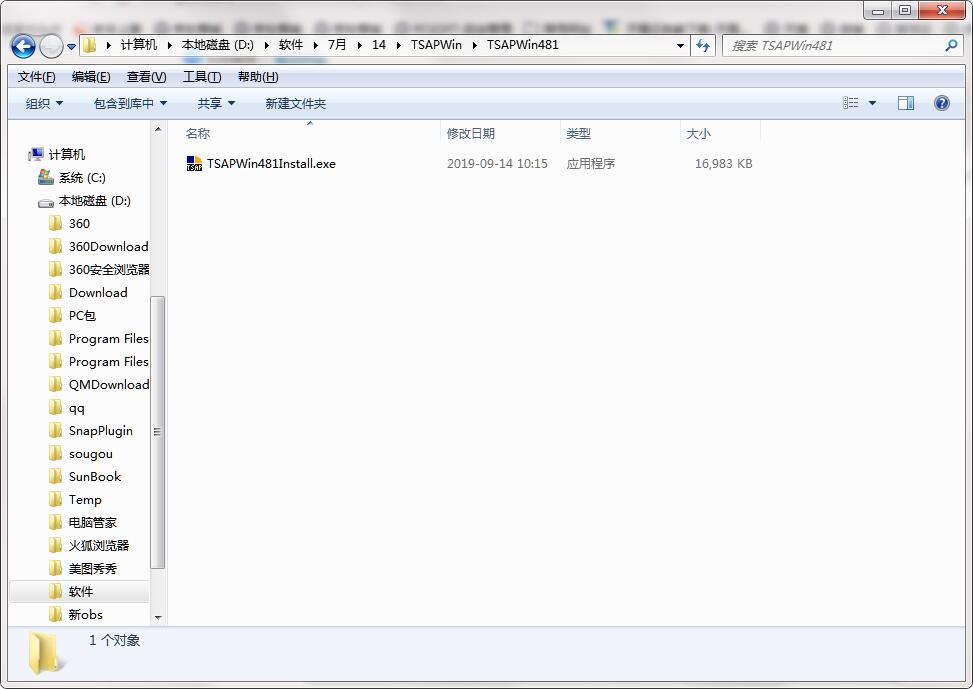This screenshot has height=689, width=973.
Task: Toggle the preview pane icon
Action: 906,103
